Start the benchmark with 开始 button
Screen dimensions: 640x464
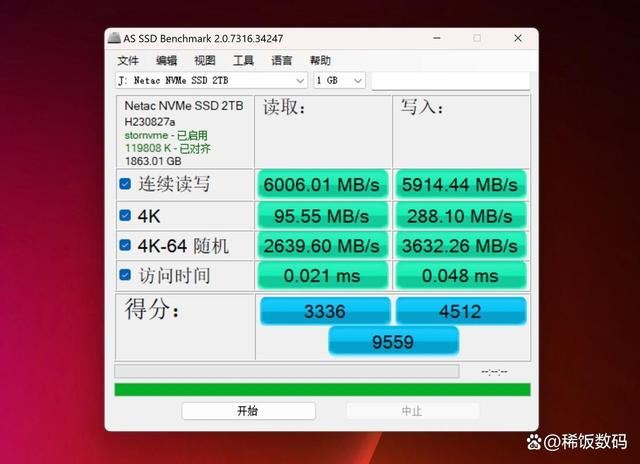[x=249, y=411]
